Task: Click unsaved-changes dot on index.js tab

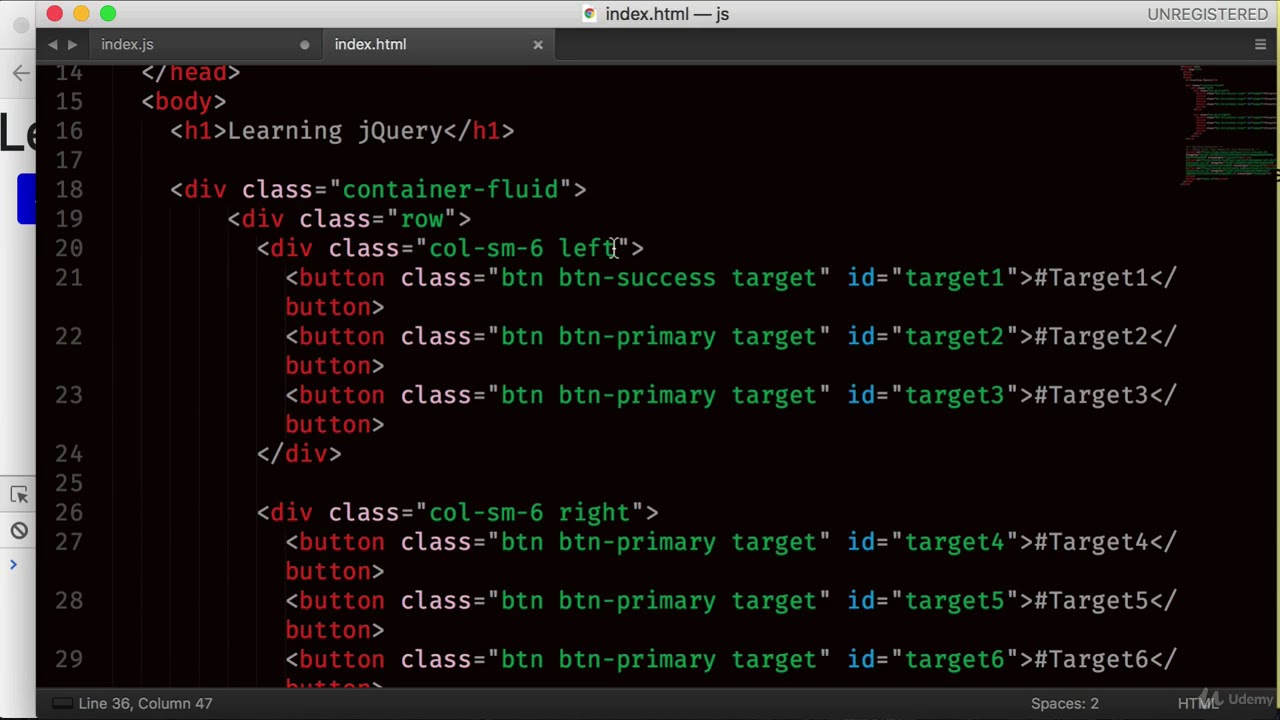Action: tap(305, 45)
